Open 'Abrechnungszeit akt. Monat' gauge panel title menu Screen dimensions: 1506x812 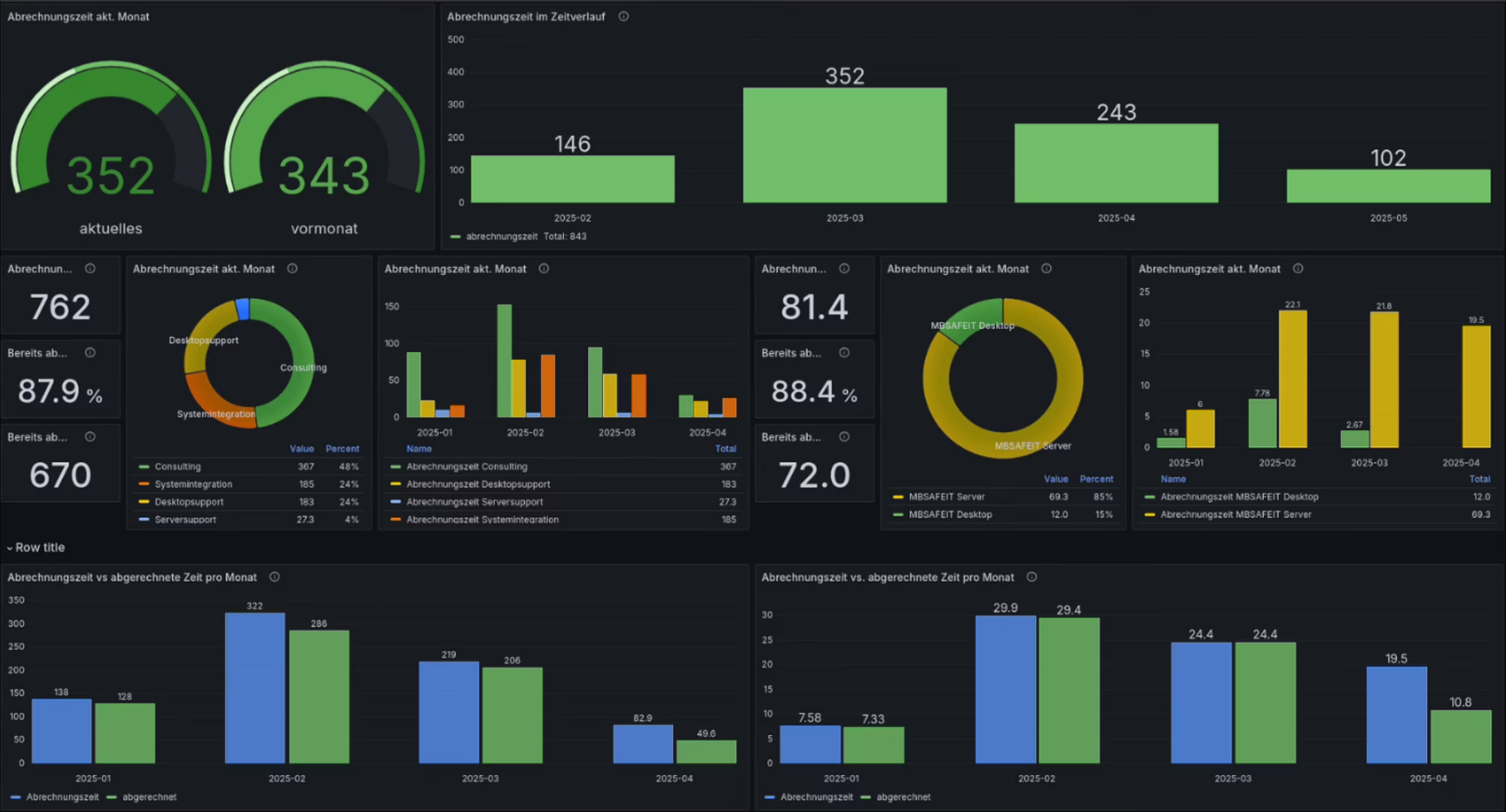coord(78,16)
